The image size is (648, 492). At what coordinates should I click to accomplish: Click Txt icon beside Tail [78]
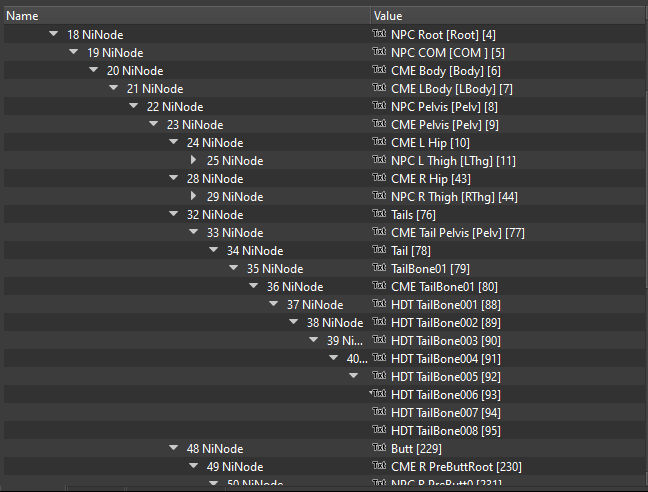tap(379, 250)
